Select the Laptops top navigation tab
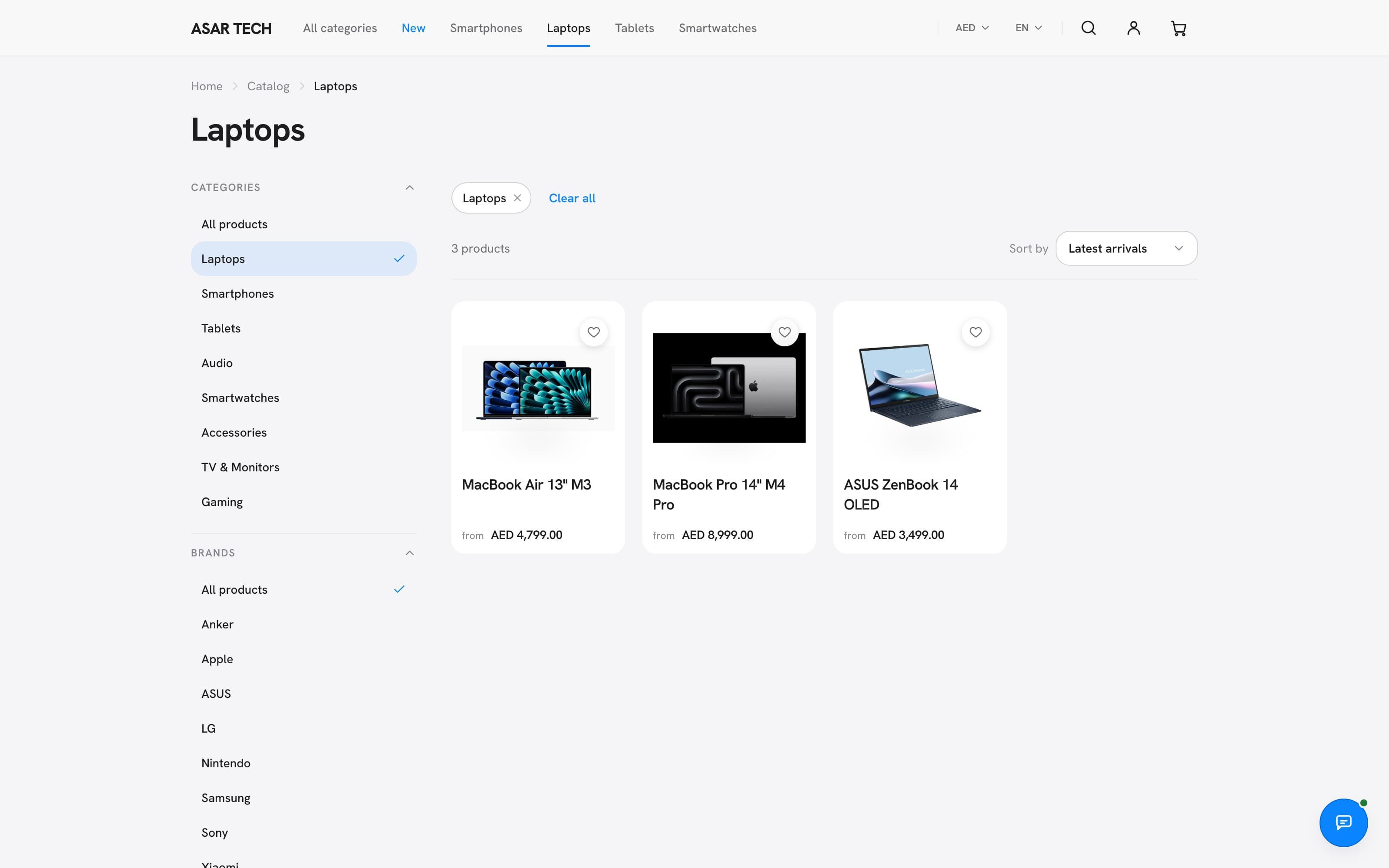 (x=568, y=28)
